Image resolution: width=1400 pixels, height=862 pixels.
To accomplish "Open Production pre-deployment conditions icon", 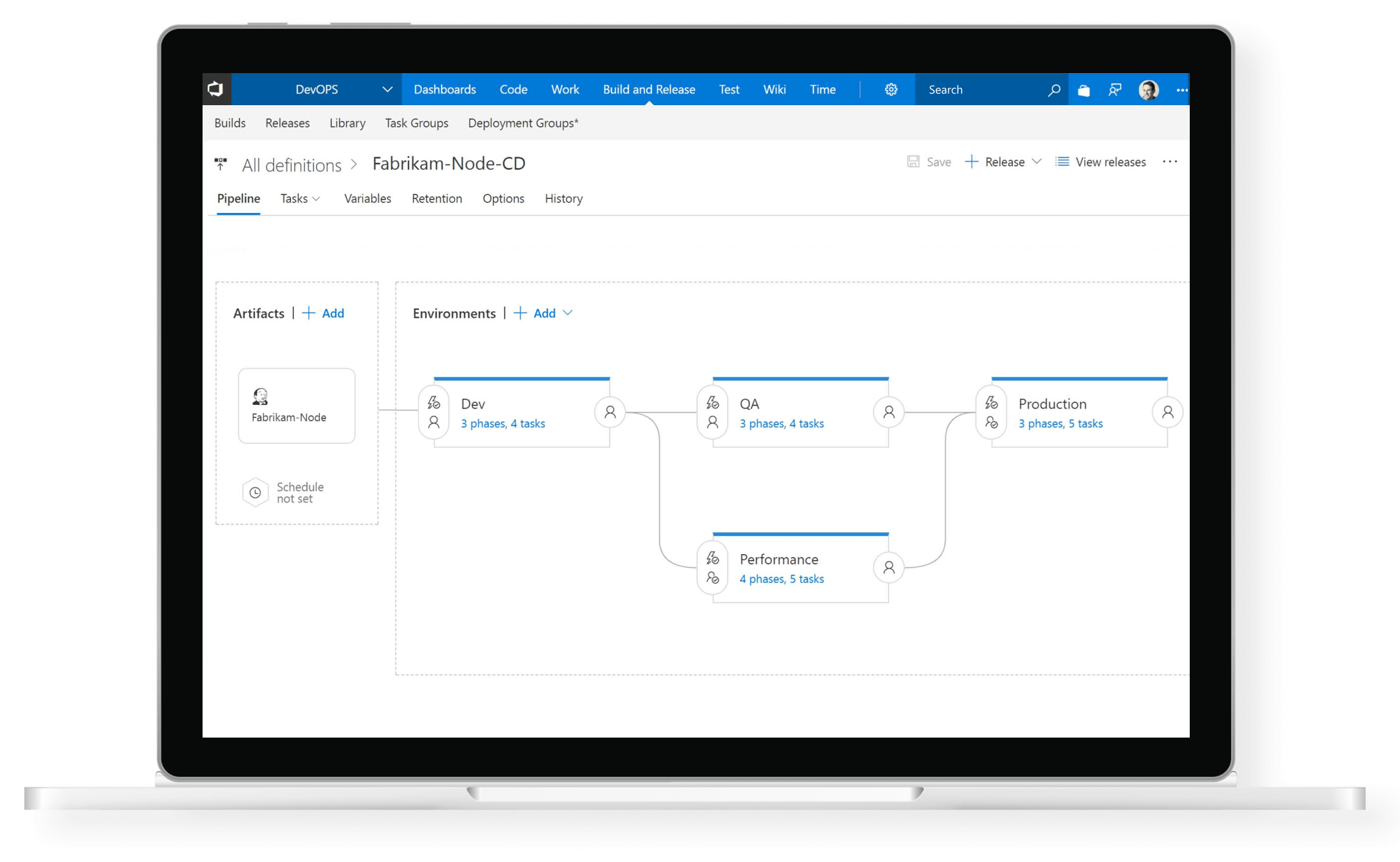I will 992,412.
